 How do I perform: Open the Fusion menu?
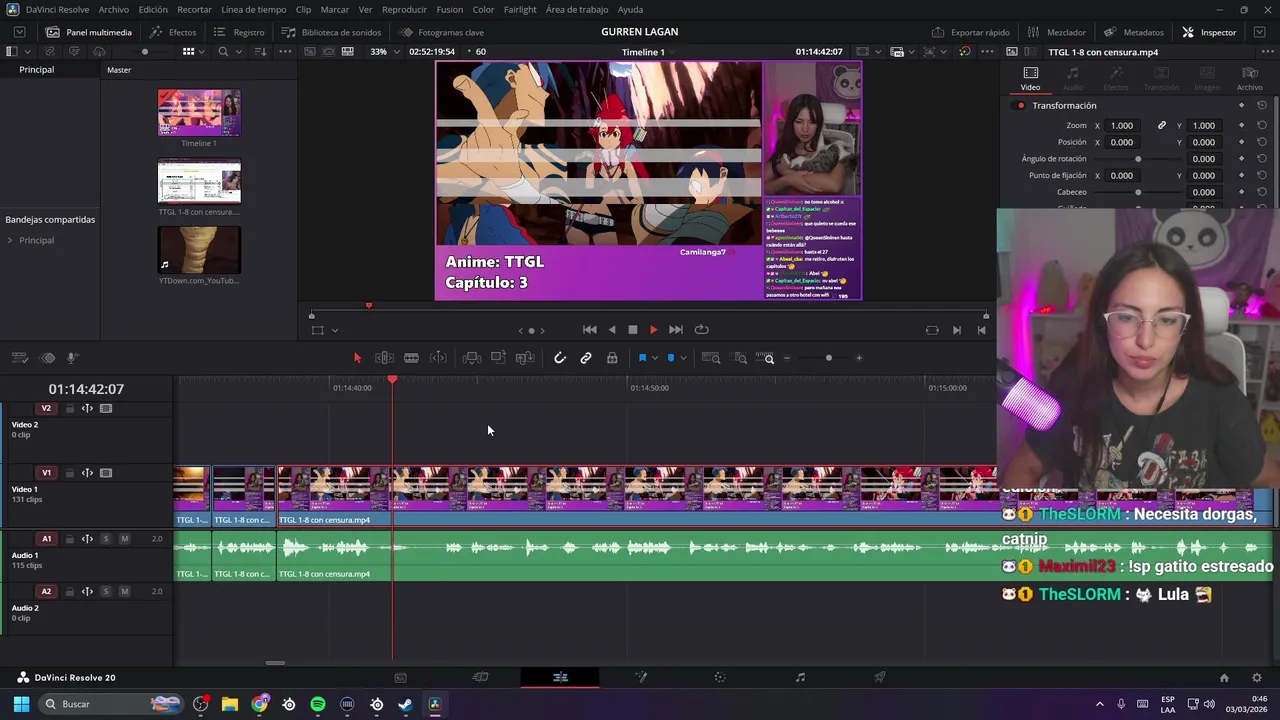click(x=449, y=9)
